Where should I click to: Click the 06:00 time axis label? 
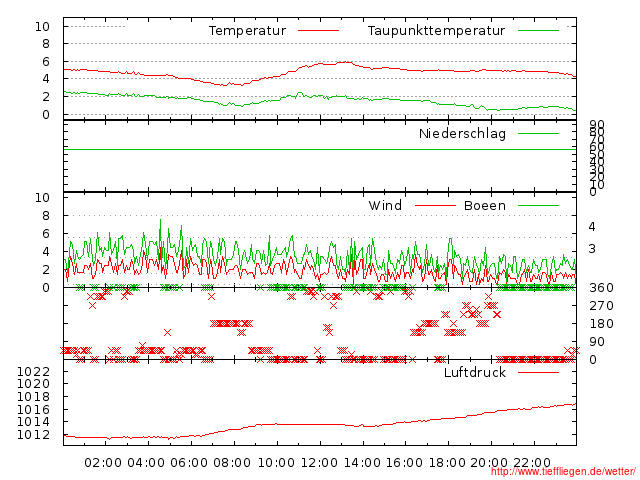click(x=189, y=463)
